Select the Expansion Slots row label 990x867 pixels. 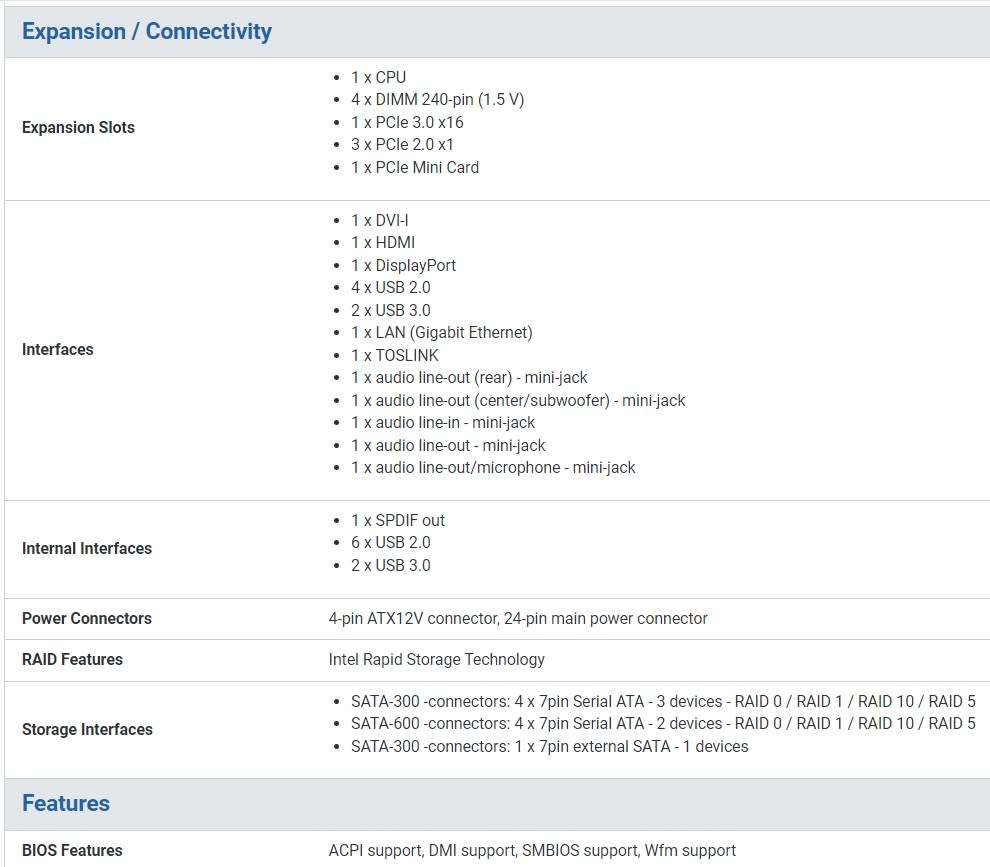78,128
